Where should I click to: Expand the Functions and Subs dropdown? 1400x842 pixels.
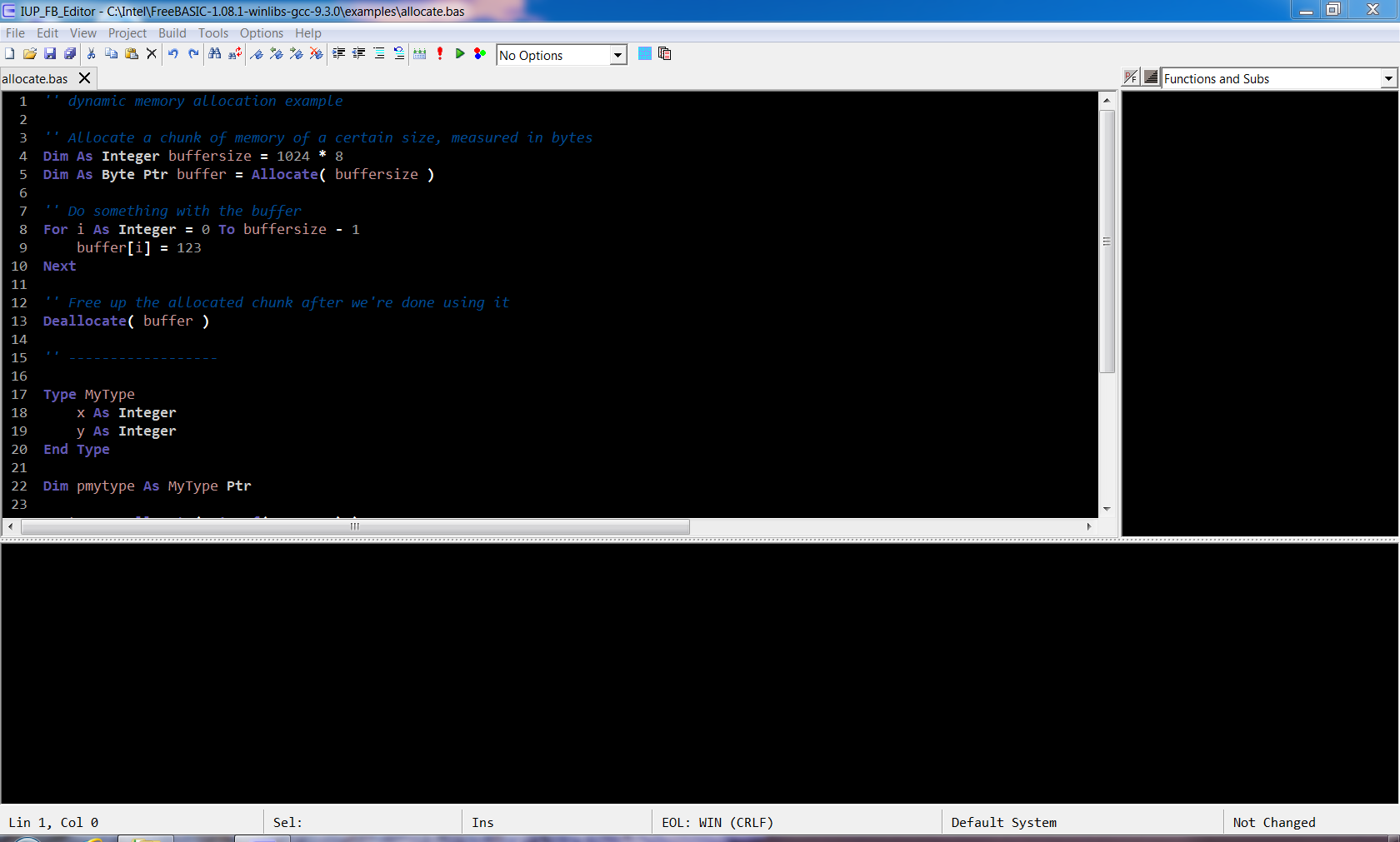click(1387, 78)
